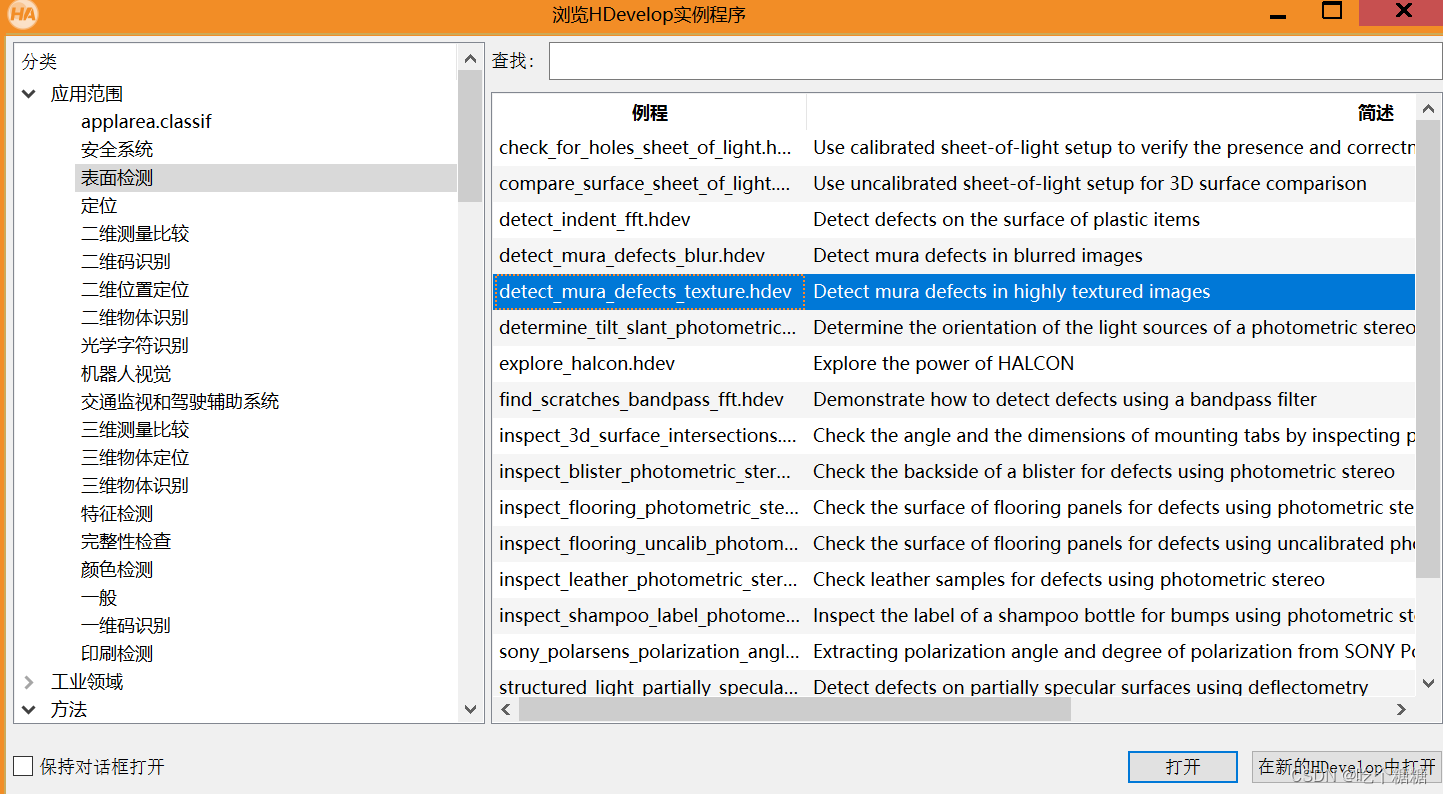Click the 打开 button
The height and width of the screenshot is (794, 1443).
point(1182,767)
